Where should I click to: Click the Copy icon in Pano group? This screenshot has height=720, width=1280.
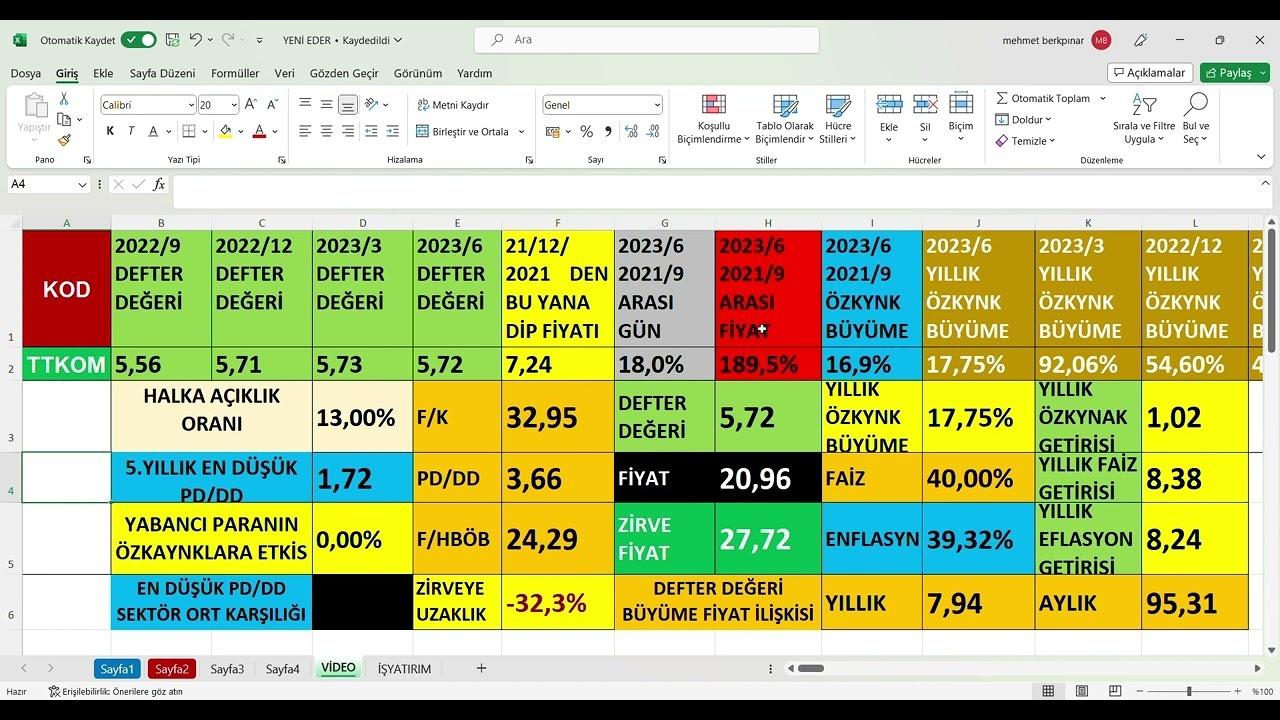(x=64, y=120)
